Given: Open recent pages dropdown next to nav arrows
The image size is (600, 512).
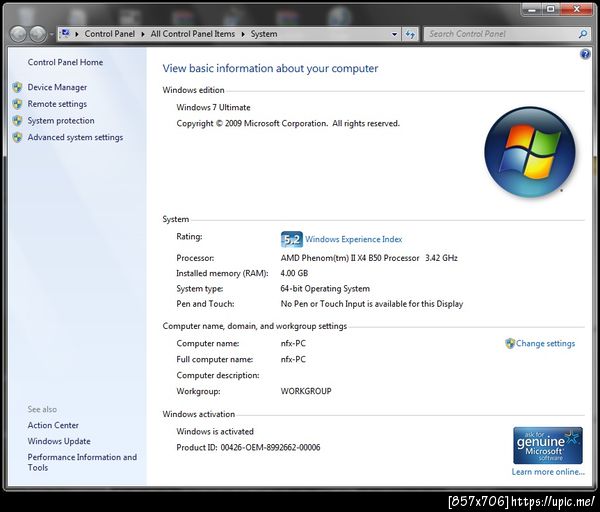Looking at the screenshot, I should 52,34.
